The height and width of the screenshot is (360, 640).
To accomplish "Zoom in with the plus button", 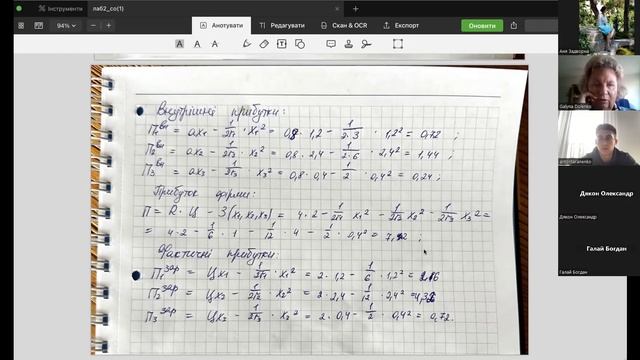I will coord(109,25).
